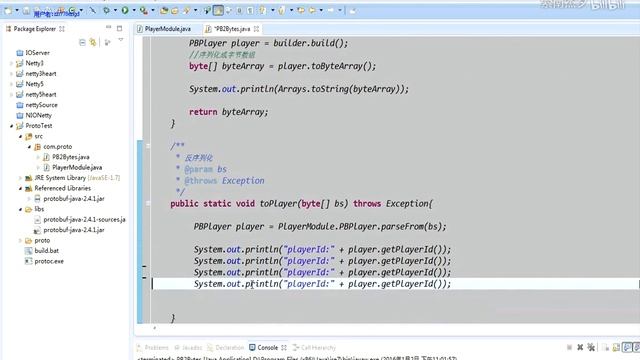640x360 pixels.
Task: Open the Call Hierarchy tab
Action: click(314, 348)
